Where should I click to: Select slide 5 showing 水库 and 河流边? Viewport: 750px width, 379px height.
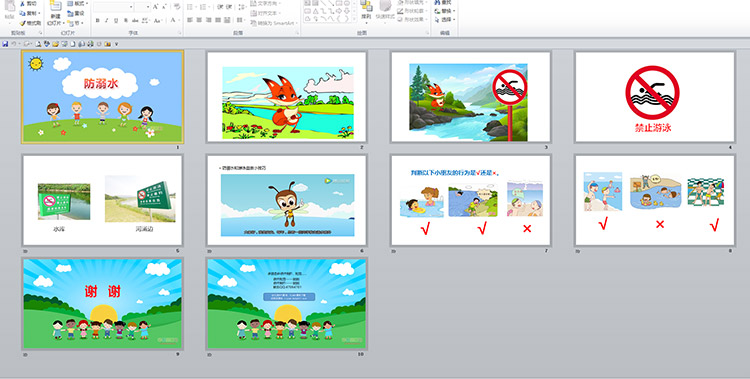click(x=102, y=200)
